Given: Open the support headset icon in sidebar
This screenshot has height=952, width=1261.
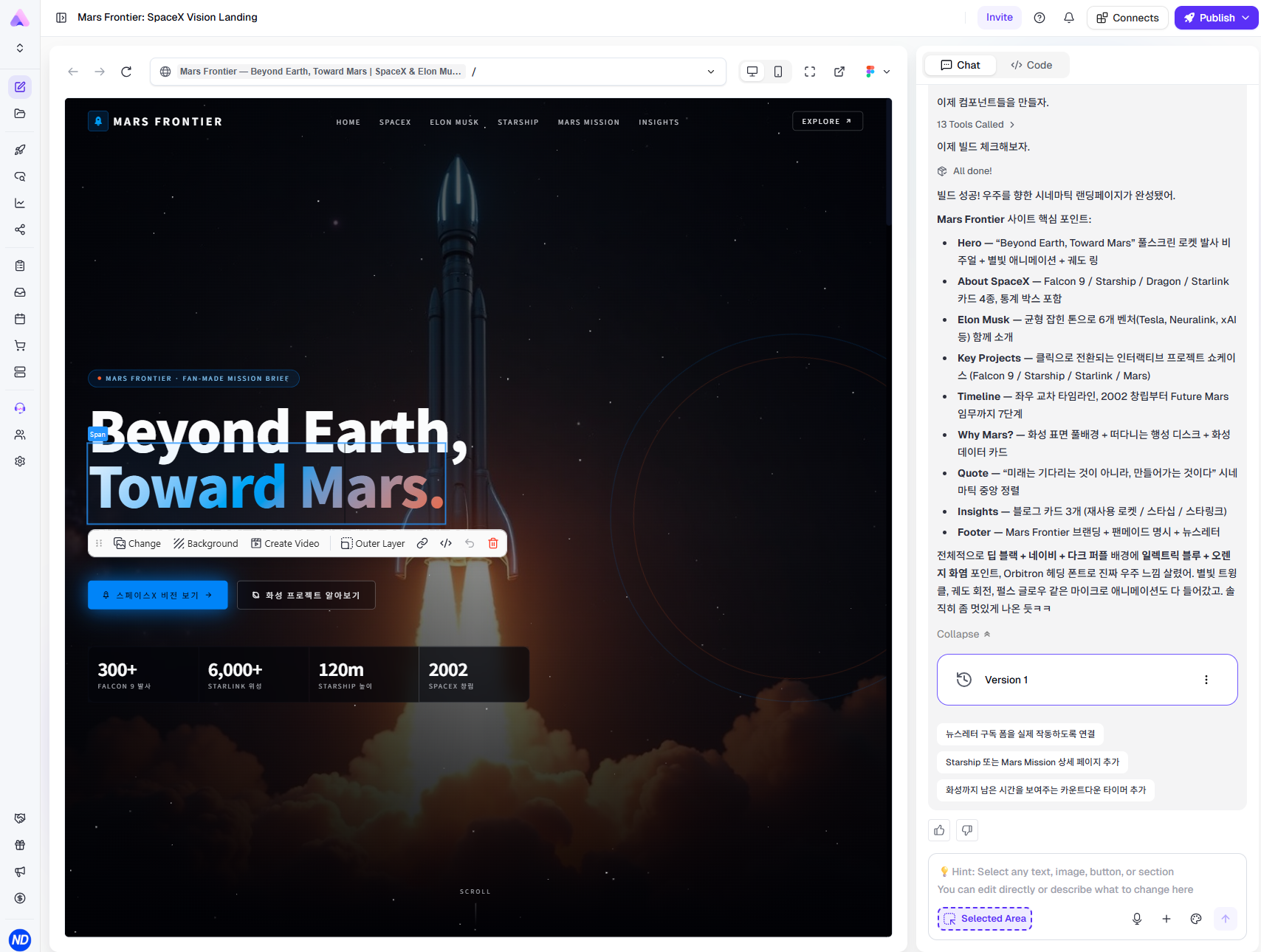Looking at the screenshot, I should tap(20, 408).
